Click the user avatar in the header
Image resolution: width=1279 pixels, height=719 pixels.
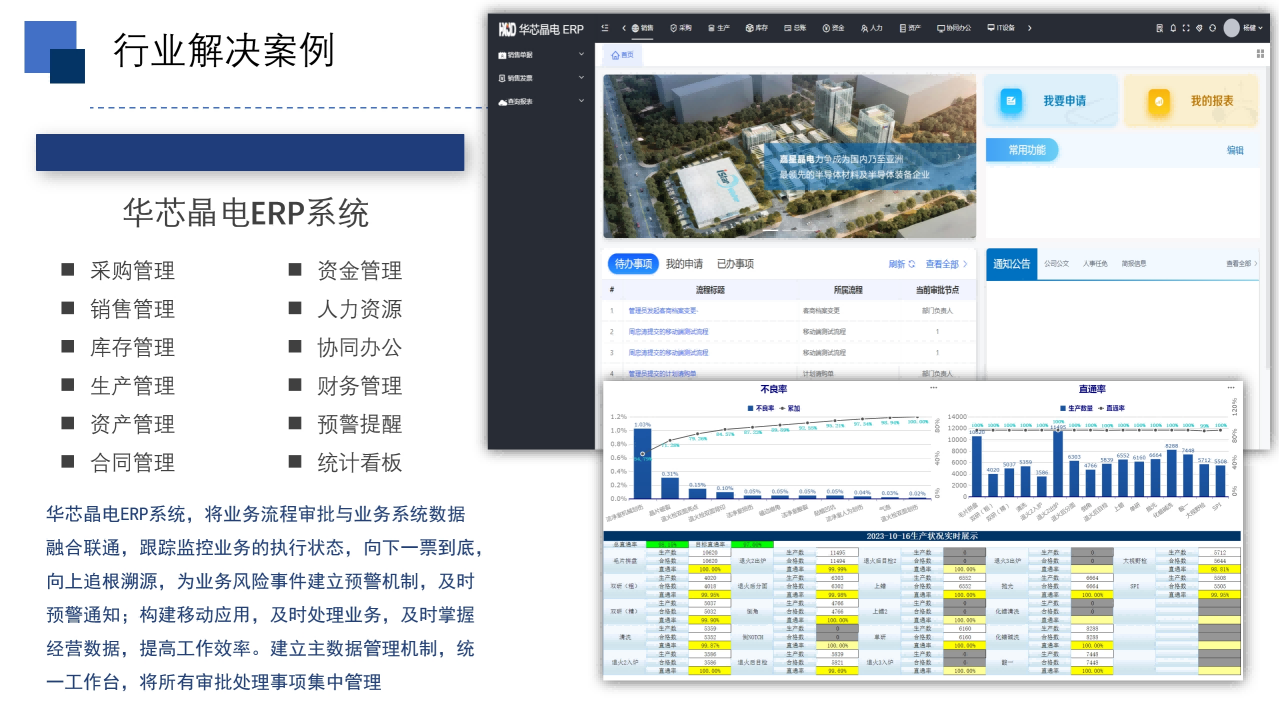point(1231,28)
